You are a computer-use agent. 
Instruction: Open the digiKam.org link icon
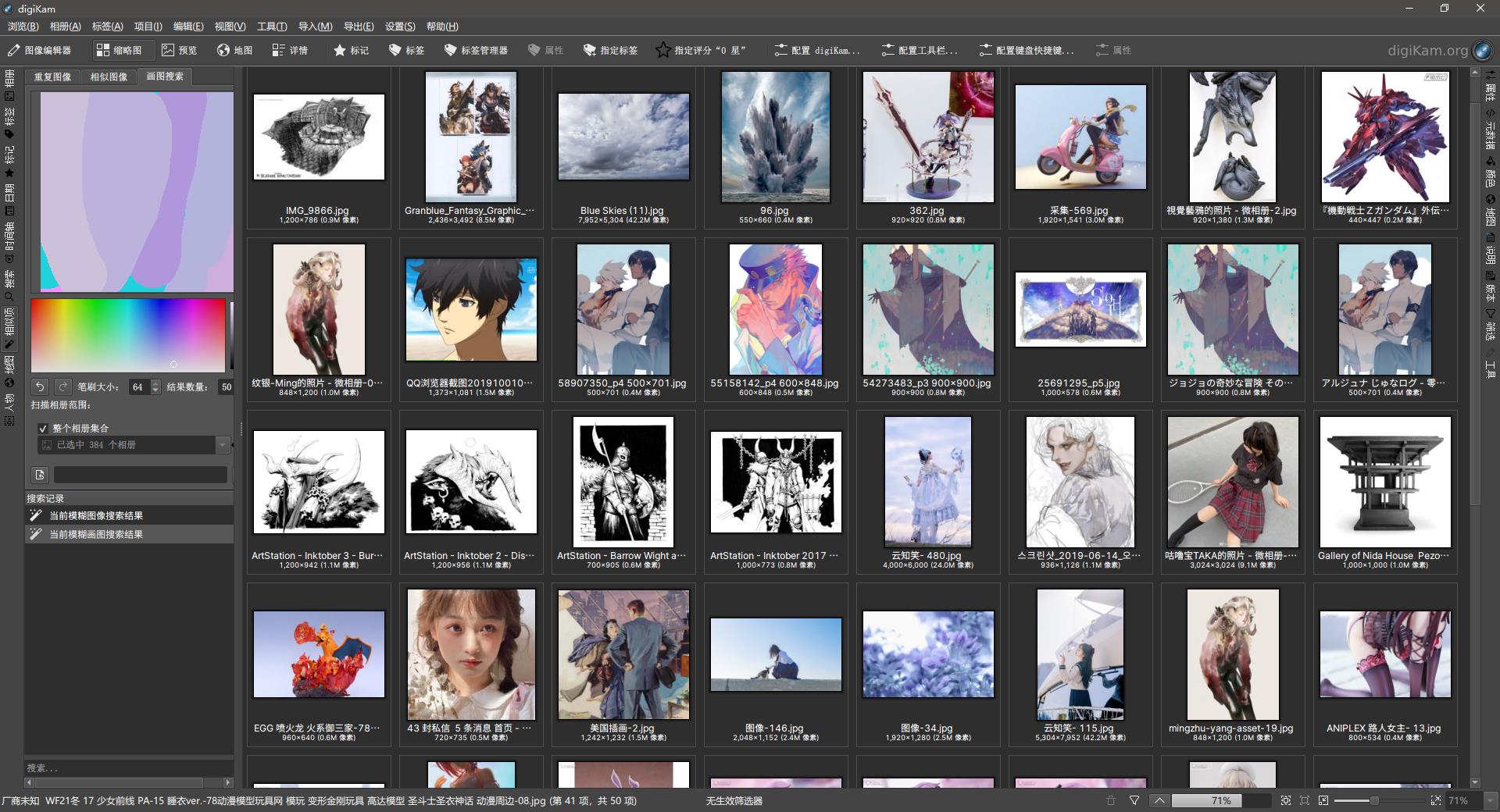[1482, 50]
